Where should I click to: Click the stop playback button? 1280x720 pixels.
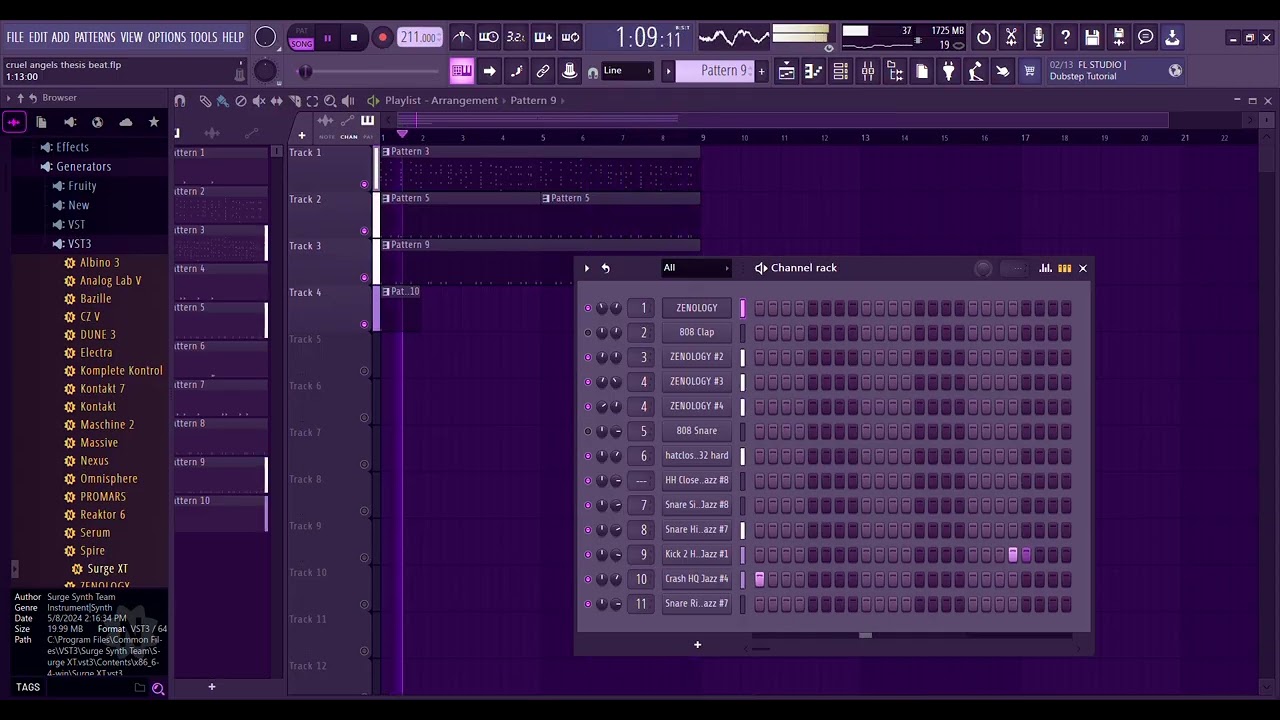click(354, 38)
